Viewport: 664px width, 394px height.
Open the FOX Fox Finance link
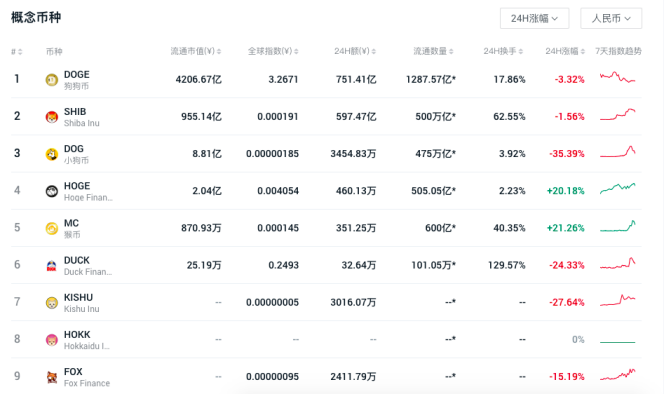click(x=87, y=377)
